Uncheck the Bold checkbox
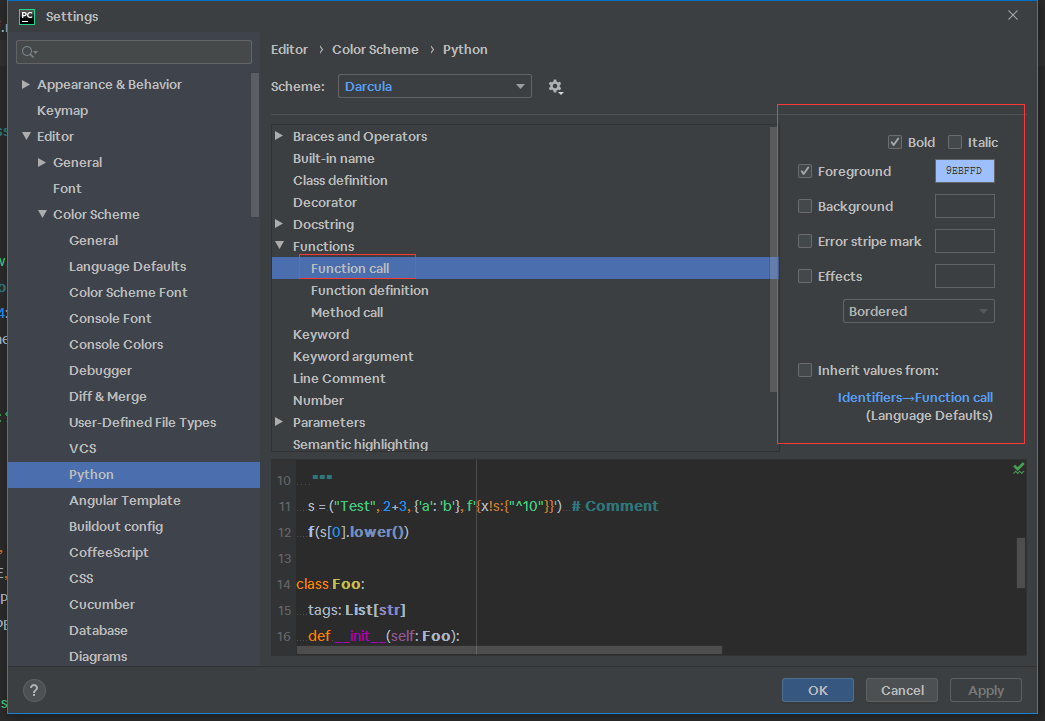The image size is (1045, 721). [x=895, y=142]
